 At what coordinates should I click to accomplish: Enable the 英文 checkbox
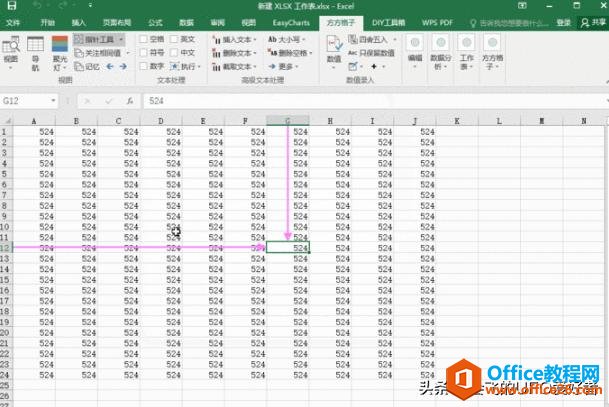[174, 39]
